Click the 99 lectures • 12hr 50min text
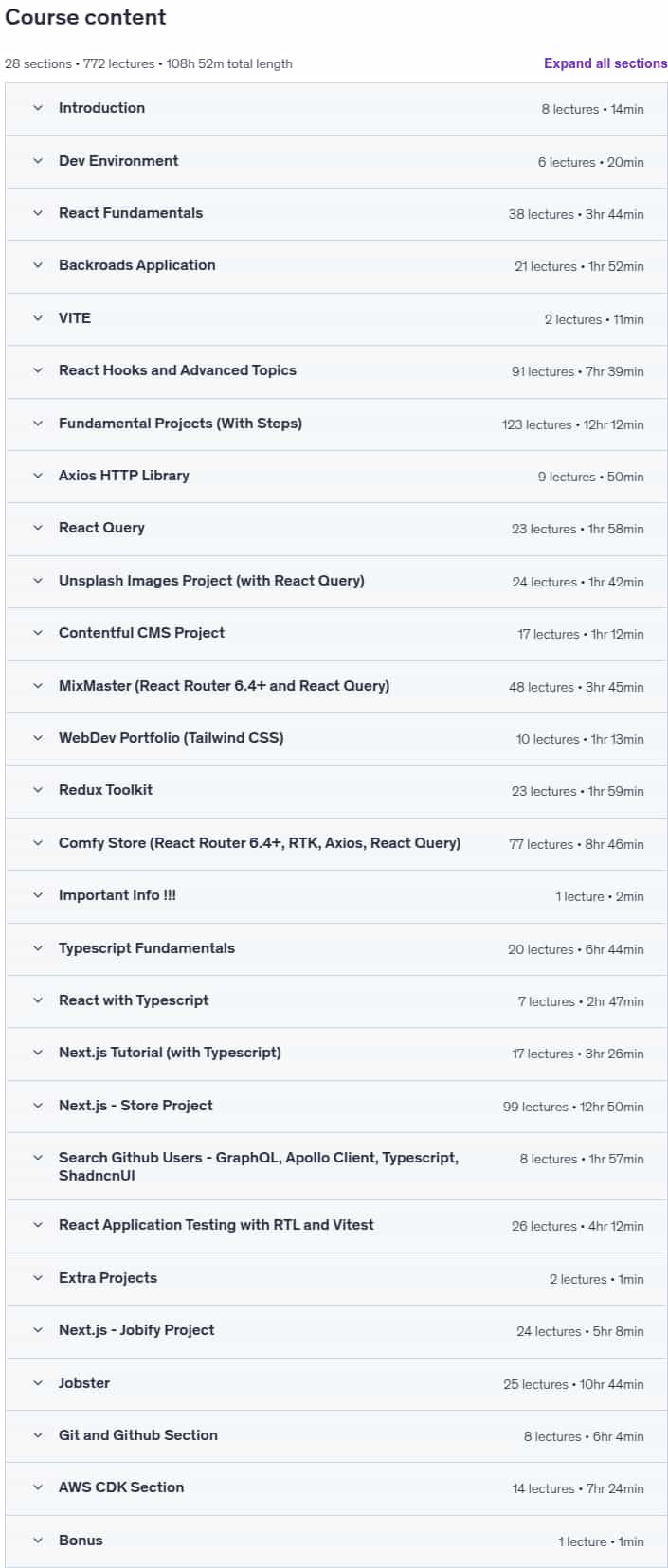Image resolution: width=668 pixels, height=1568 pixels. pos(573,1107)
